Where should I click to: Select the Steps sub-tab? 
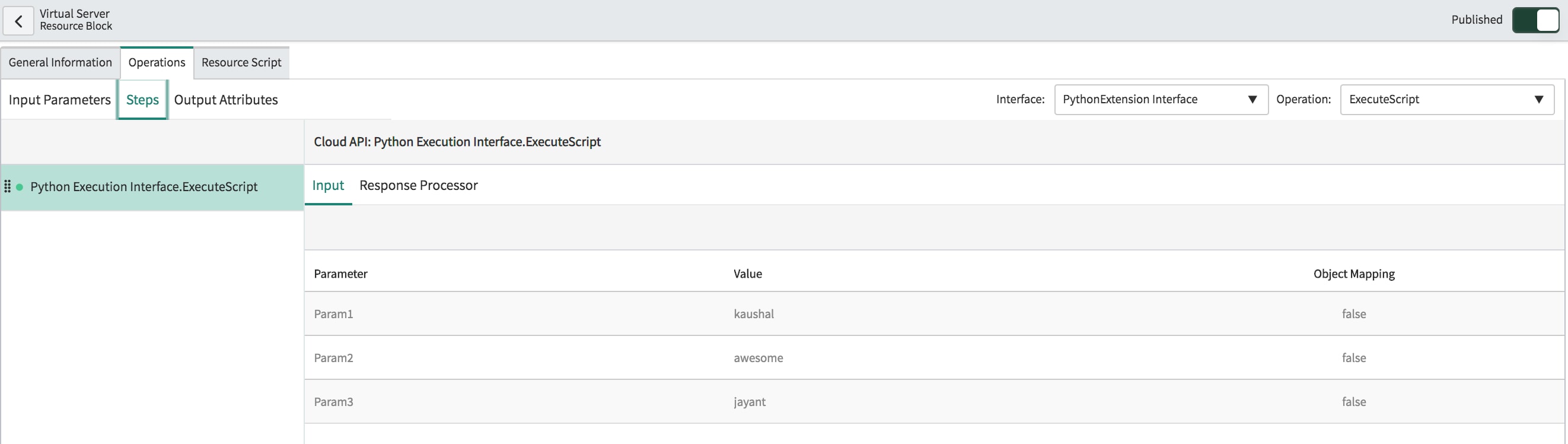tap(142, 100)
